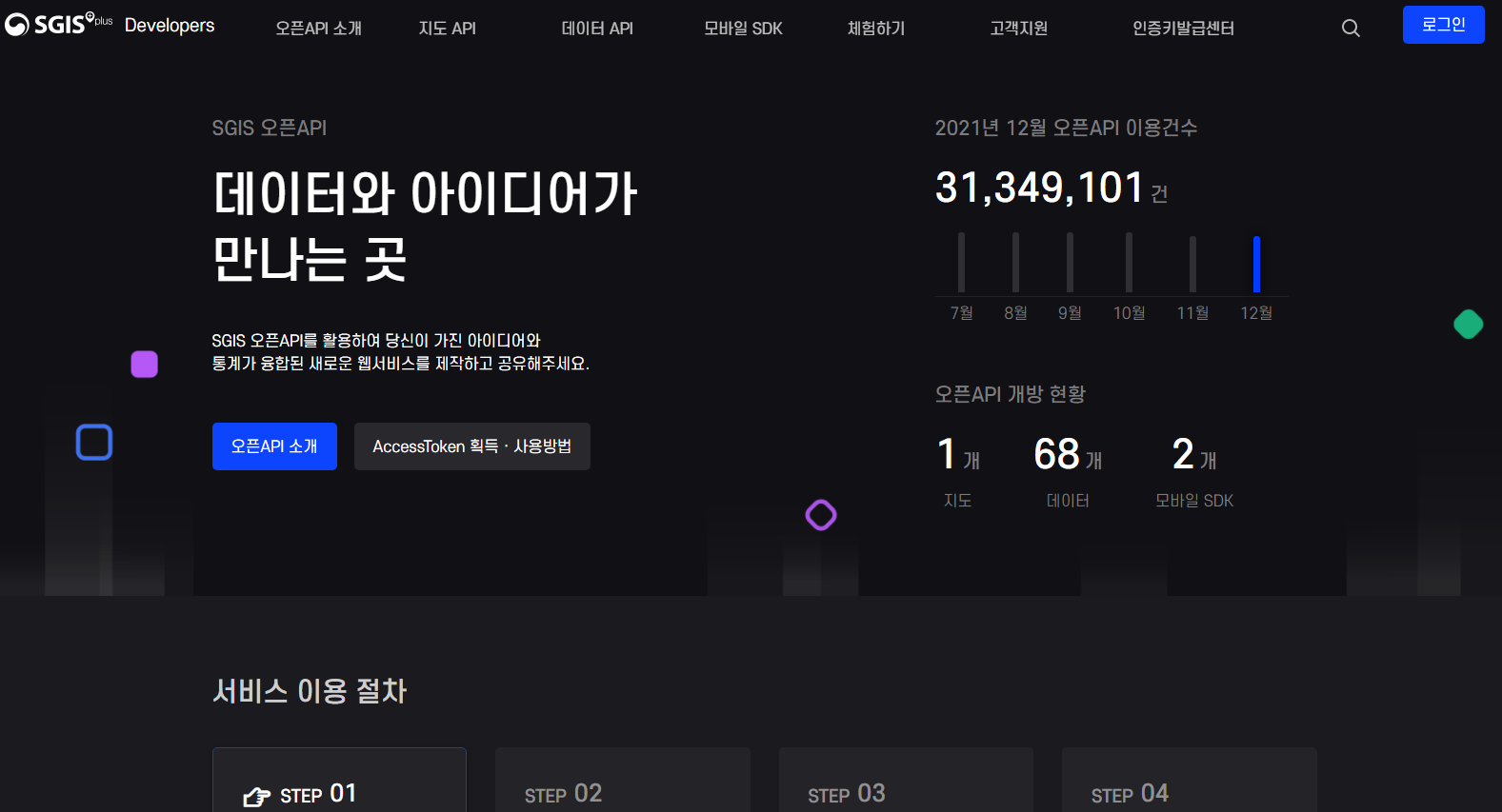Click the 2021년 12월 오픈API 이용건수 label
Image resolution: width=1502 pixels, height=812 pixels.
(1066, 128)
